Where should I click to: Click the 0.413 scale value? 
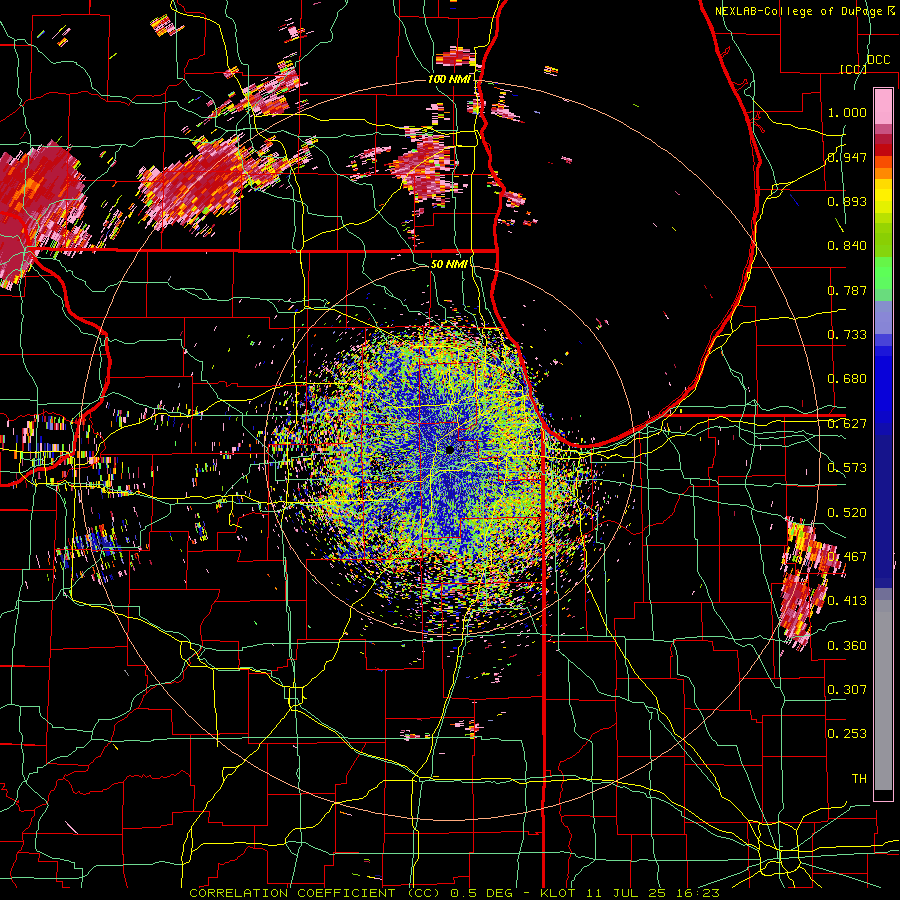847,601
